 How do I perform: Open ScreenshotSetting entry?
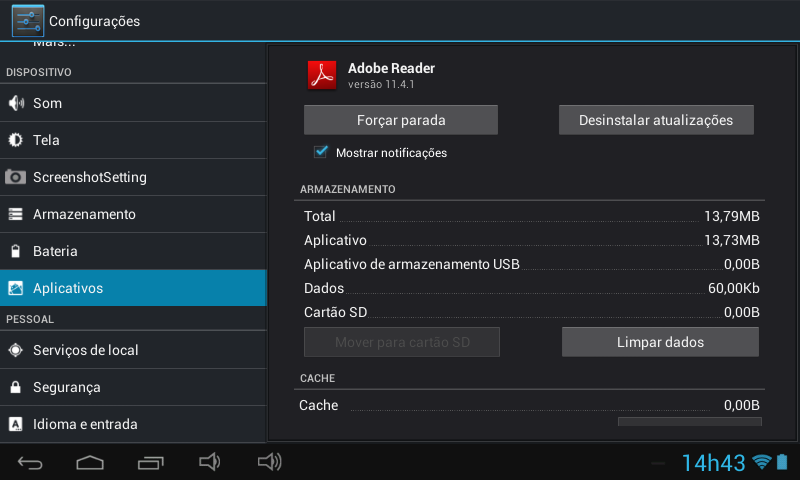pyautogui.click(x=133, y=177)
